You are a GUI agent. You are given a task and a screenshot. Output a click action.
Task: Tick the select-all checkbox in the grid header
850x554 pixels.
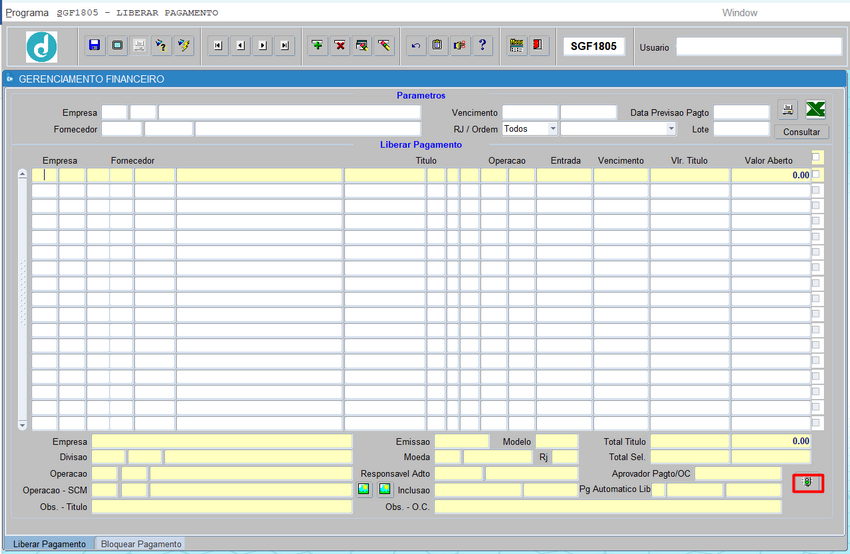tap(817, 157)
